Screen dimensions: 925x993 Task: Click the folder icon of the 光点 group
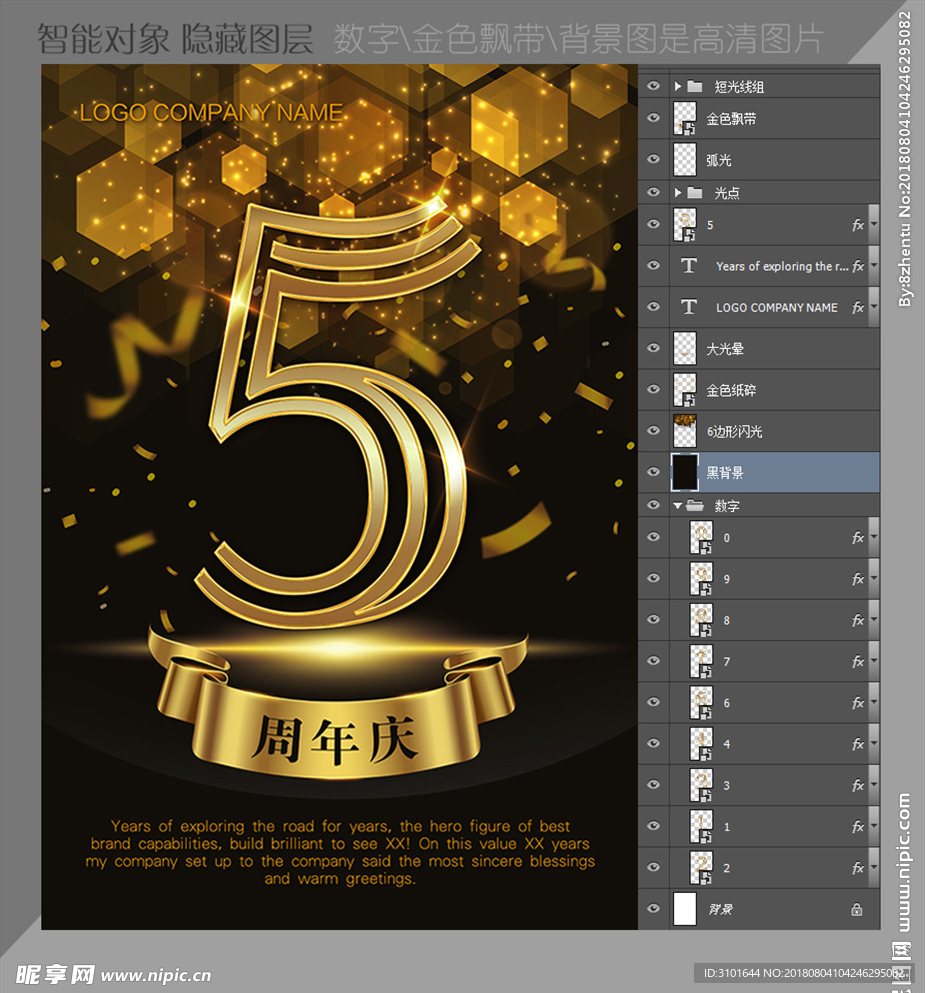[695, 192]
